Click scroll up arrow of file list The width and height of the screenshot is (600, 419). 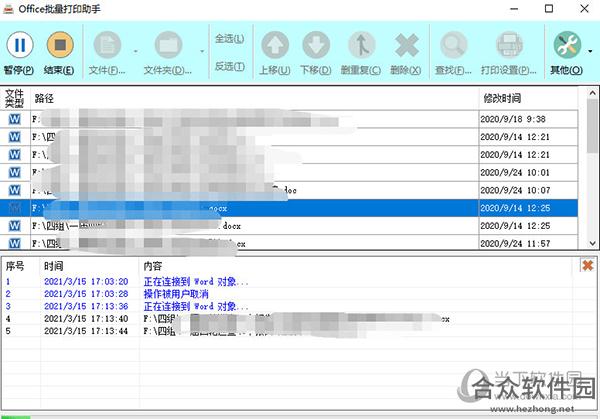[x=592, y=93]
